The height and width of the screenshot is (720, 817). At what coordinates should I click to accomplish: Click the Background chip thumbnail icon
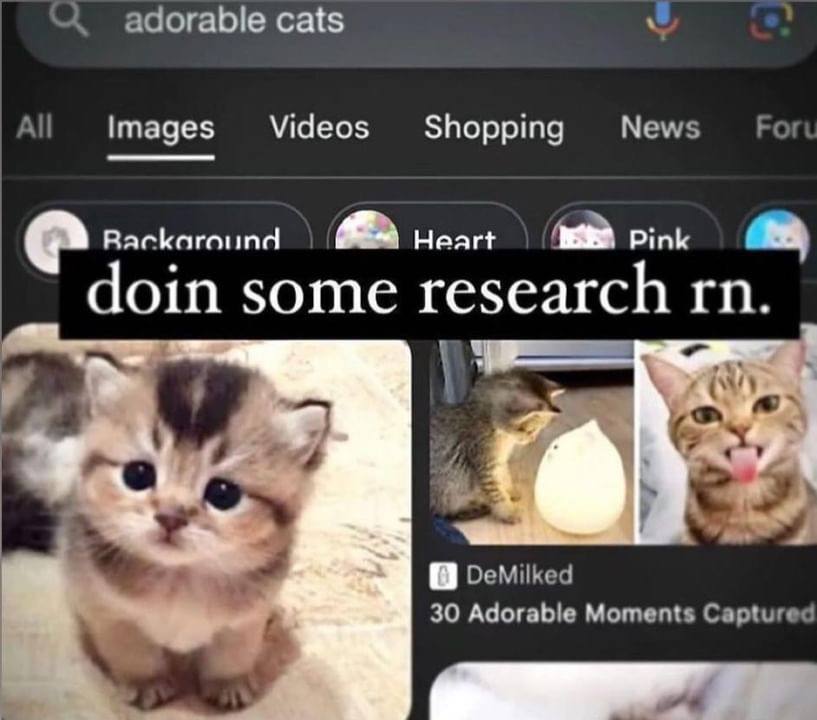click(x=56, y=239)
